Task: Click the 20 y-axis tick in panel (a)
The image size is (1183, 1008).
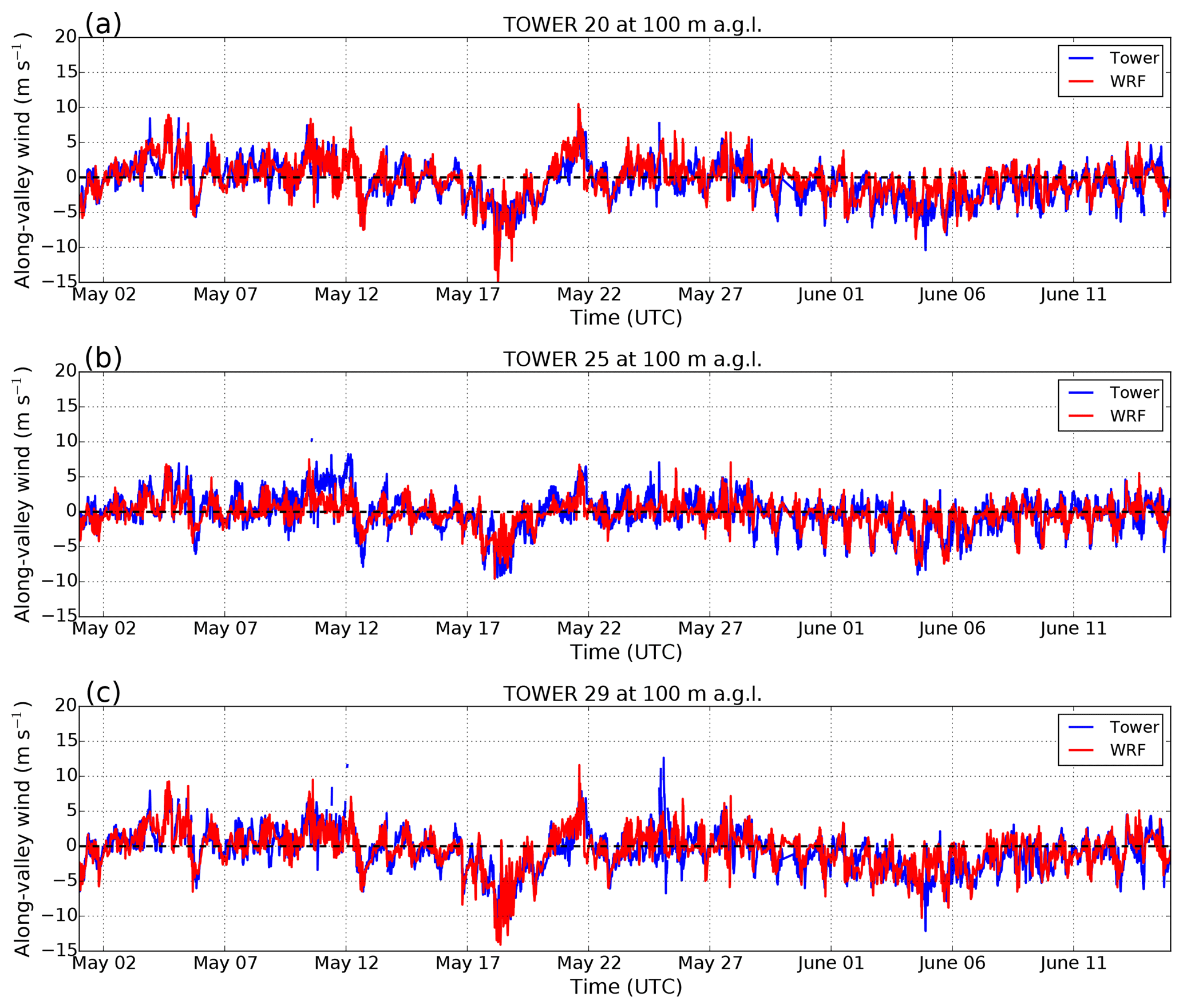Action: 66,37
